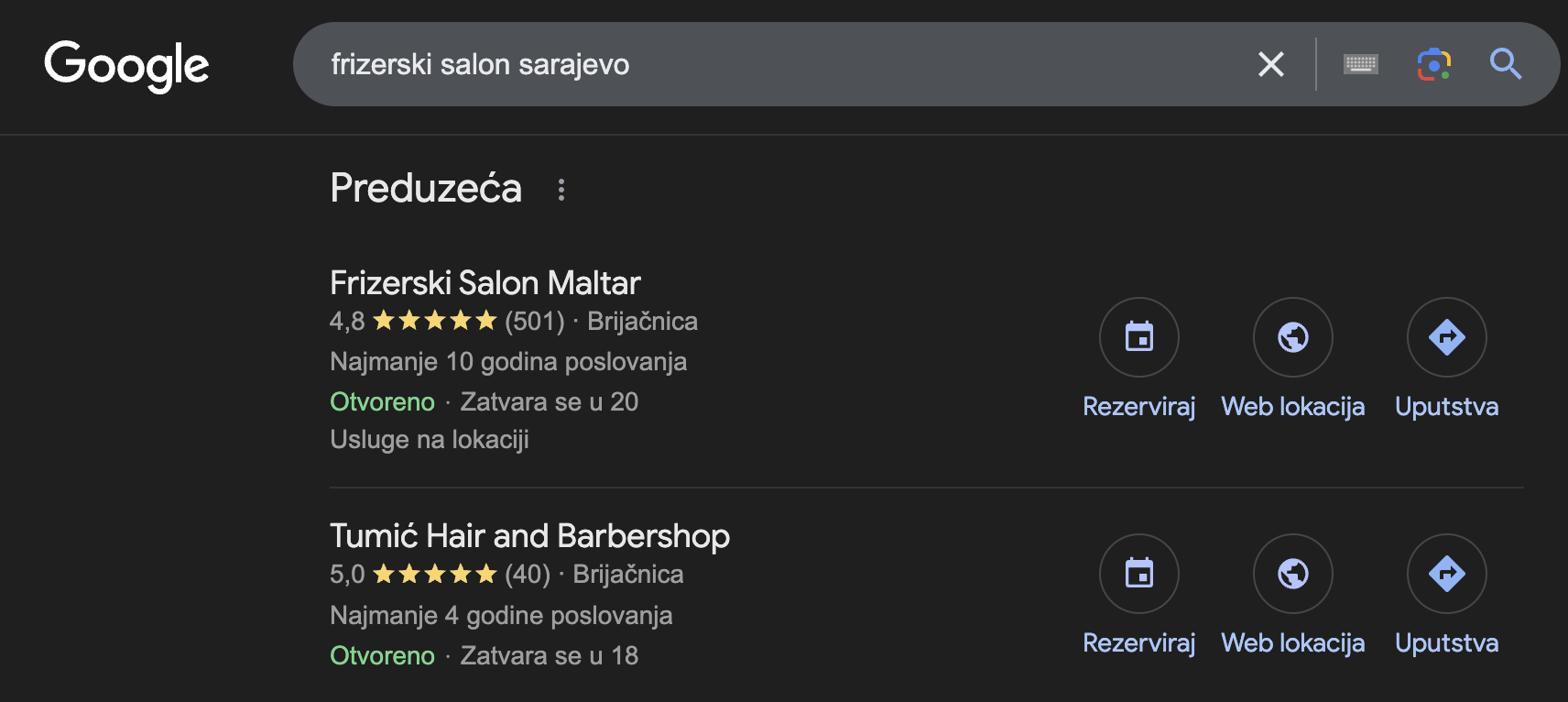This screenshot has width=1568, height=702.
Task: Open the Frizerski Salon Maltar listing
Action: pos(485,283)
